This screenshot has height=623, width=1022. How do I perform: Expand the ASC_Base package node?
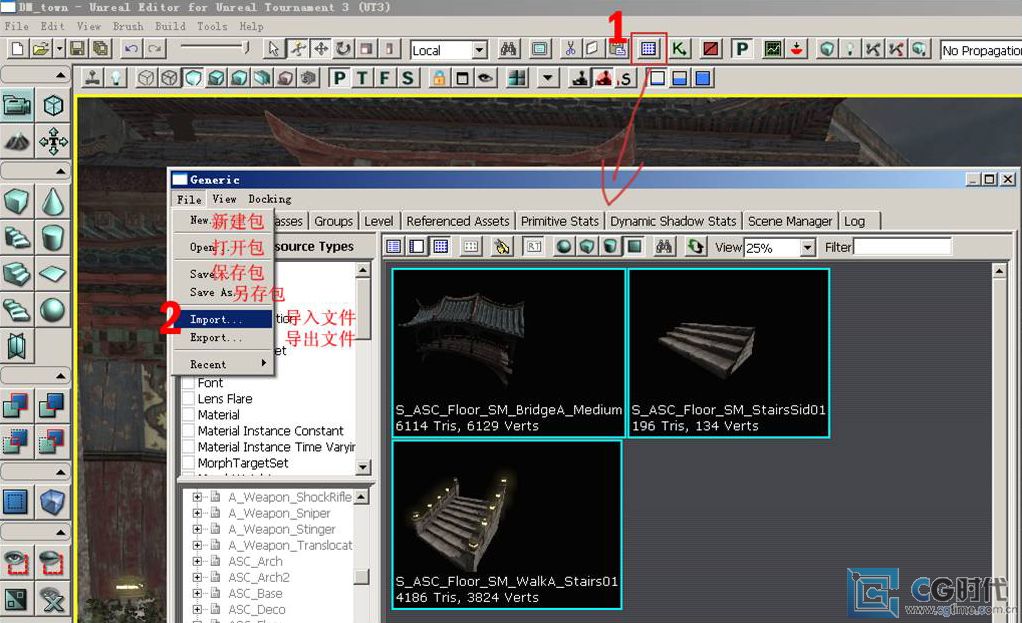(197, 594)
